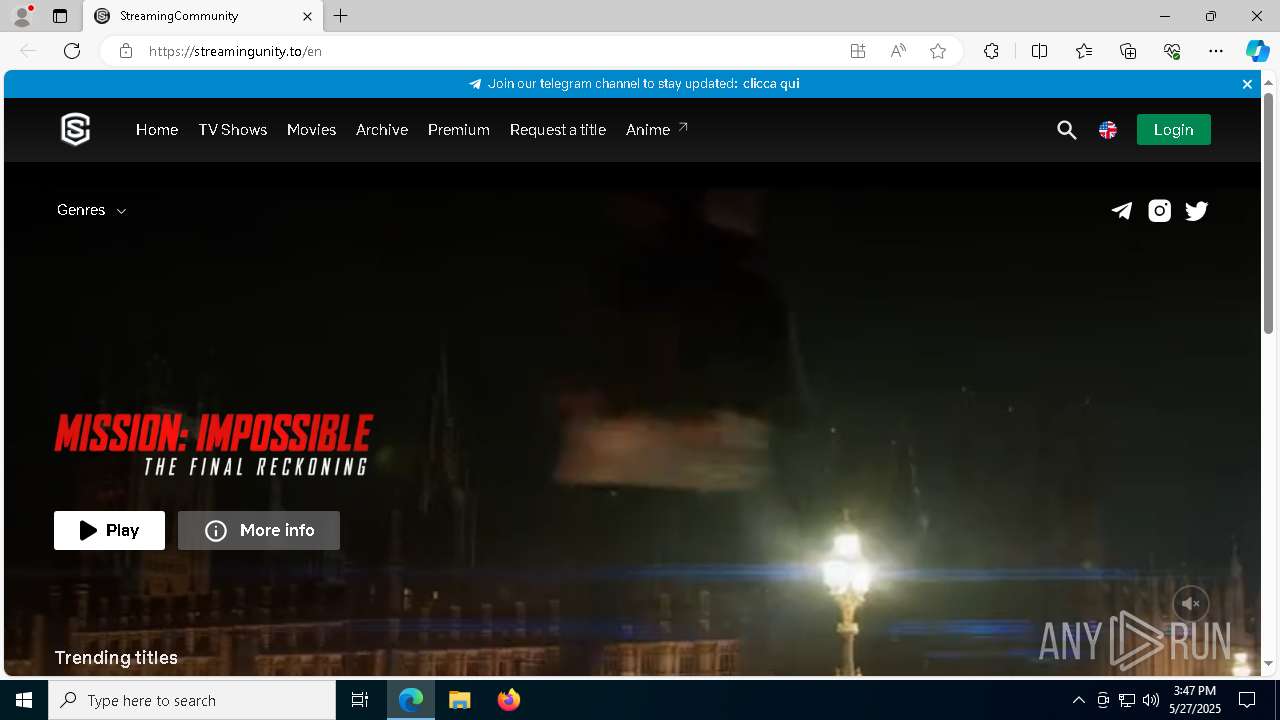
Task: Open the Extensions puzzle icon
Action: (x=991, y=51)
